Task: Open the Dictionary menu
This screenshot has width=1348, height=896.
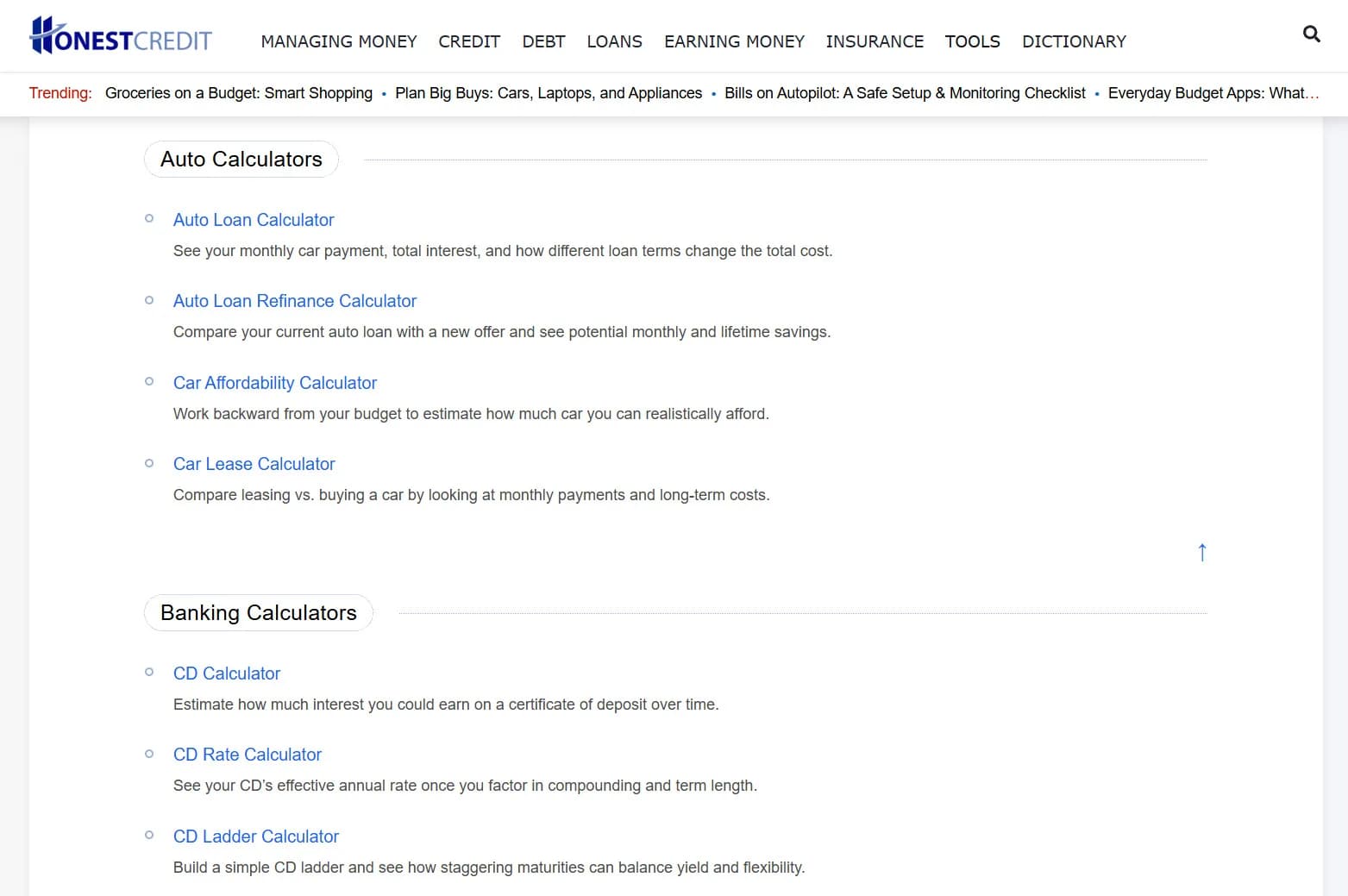Action: click(1074, 41)
